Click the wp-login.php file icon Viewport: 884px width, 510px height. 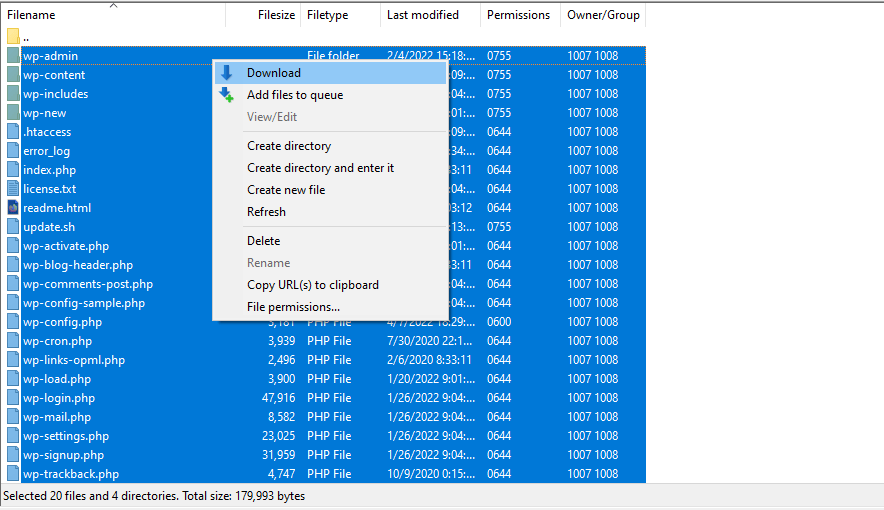[x=14, y=398]
